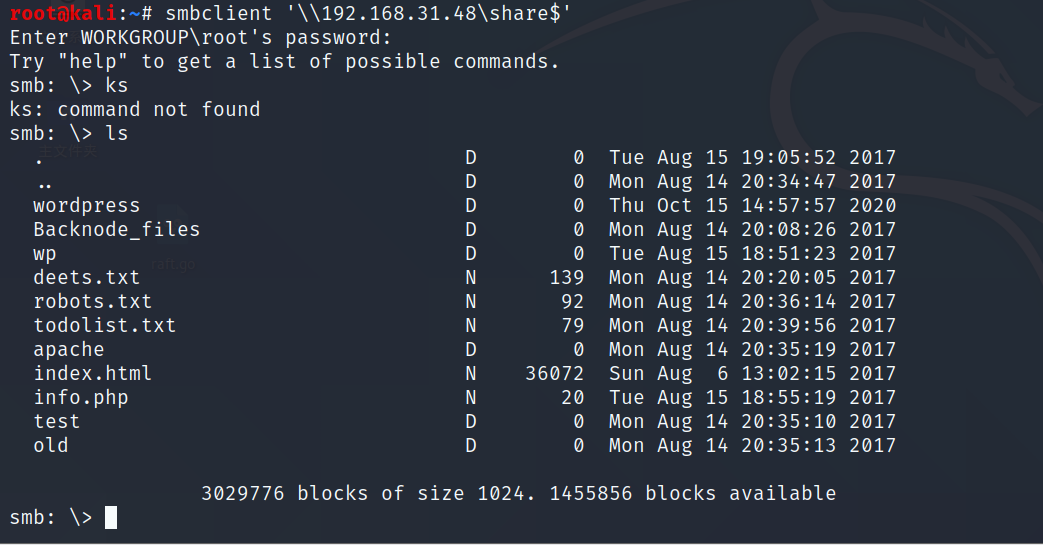Click the "blocks available" summary line
1043x545 pixels.
pos(518,493)
